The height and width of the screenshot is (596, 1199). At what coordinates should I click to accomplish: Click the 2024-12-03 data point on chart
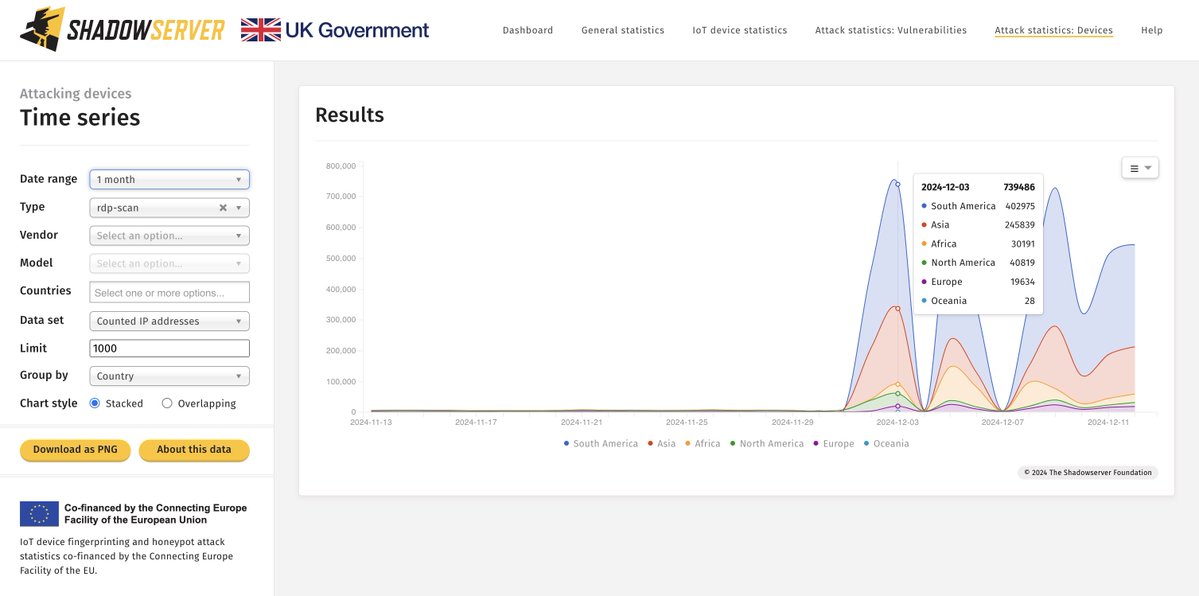(898, 184)
